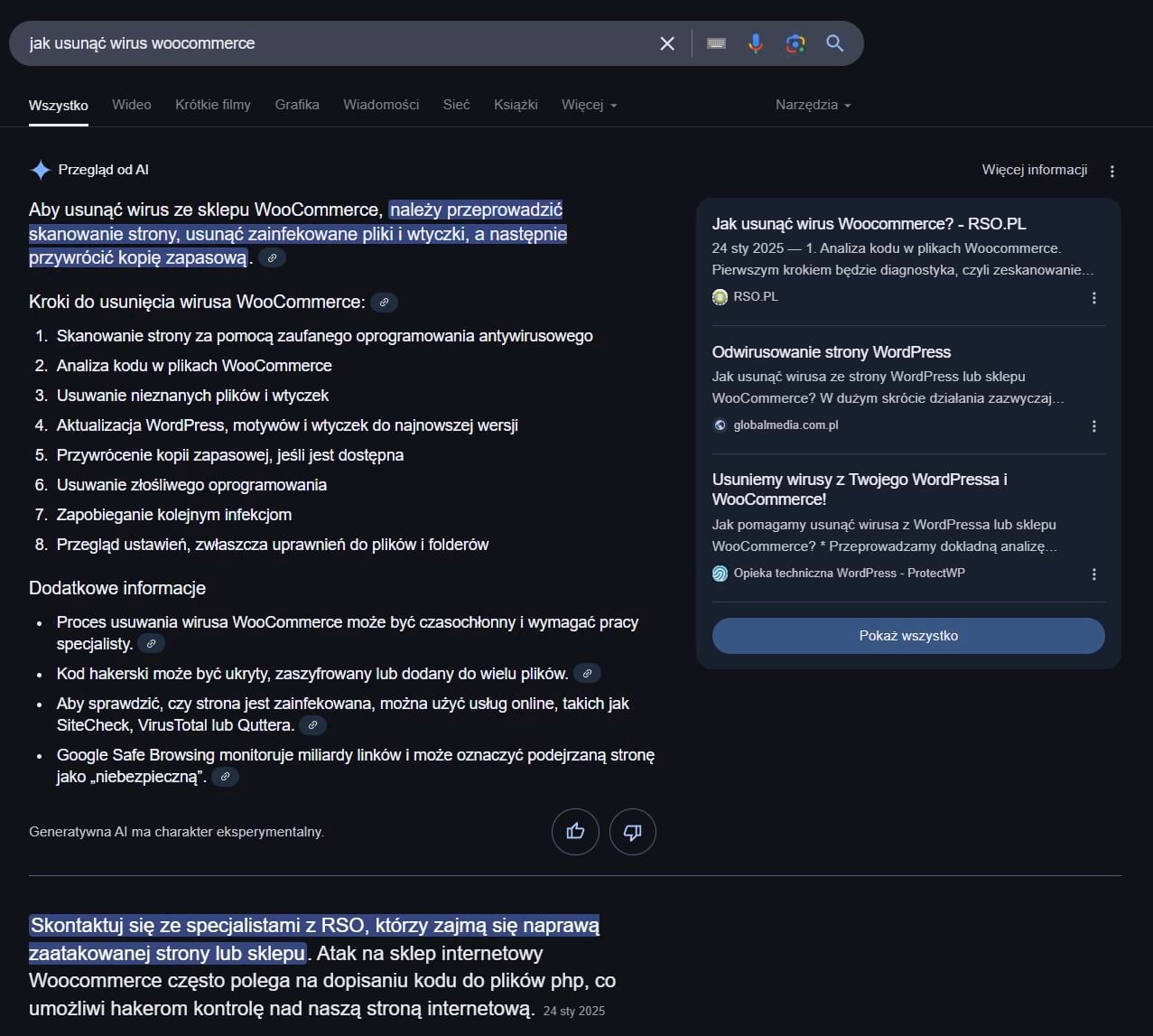This screenshot has width=1153, height=1036.
Task: Click the magnifying glass search icon
Action: click(835, 43)
